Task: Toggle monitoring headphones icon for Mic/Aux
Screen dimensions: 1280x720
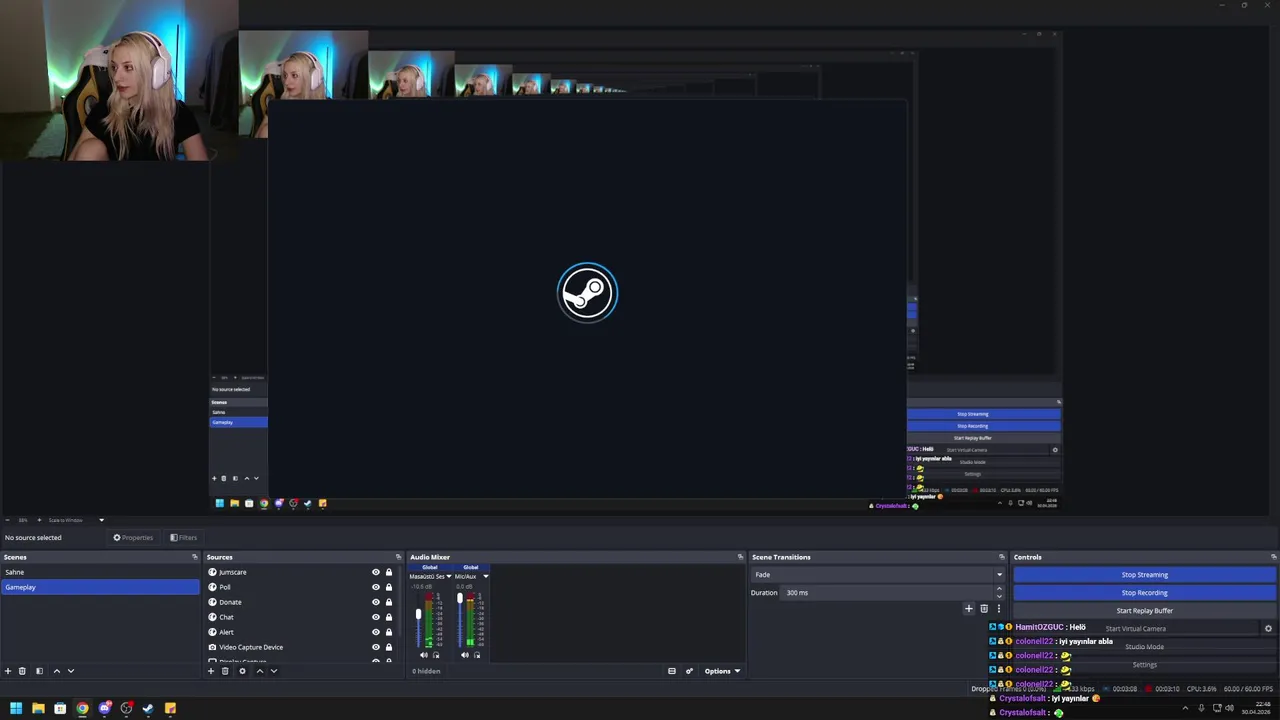Action: (x=477, y=655)
